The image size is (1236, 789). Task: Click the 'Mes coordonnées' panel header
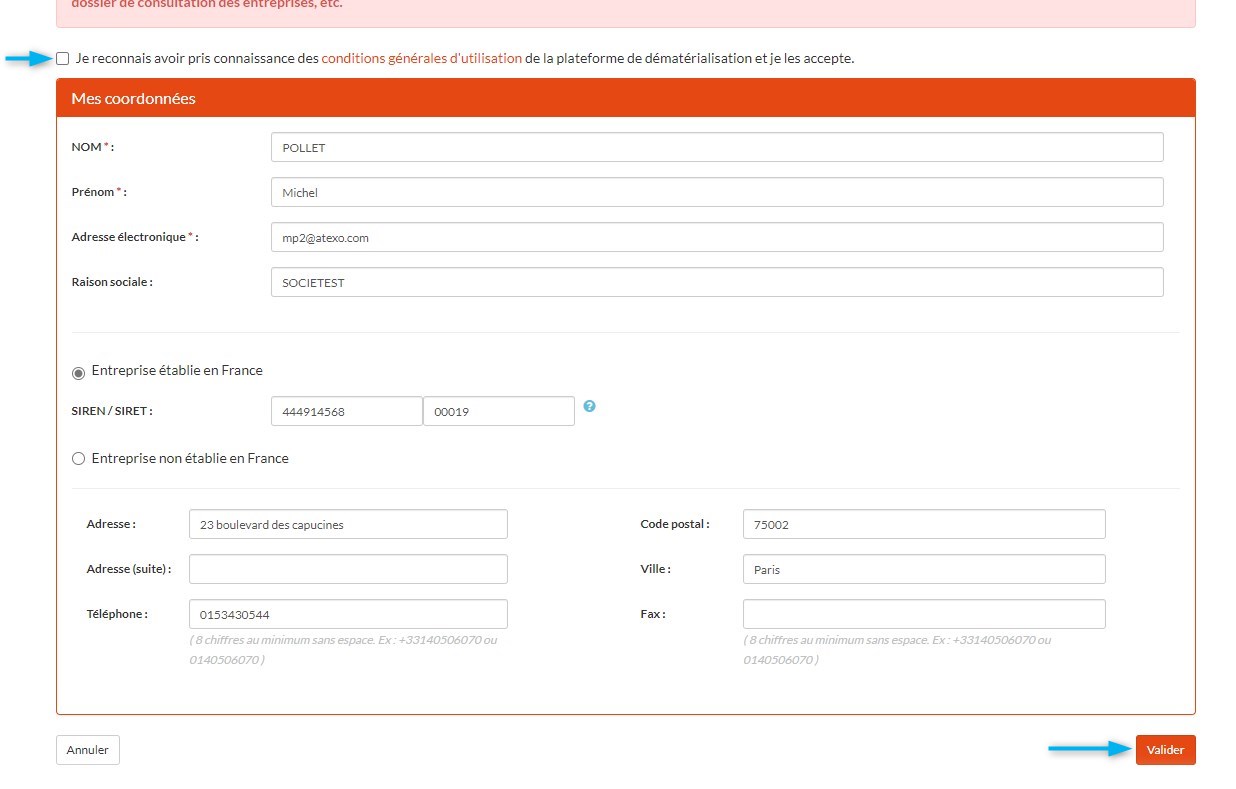coord(625,98)
